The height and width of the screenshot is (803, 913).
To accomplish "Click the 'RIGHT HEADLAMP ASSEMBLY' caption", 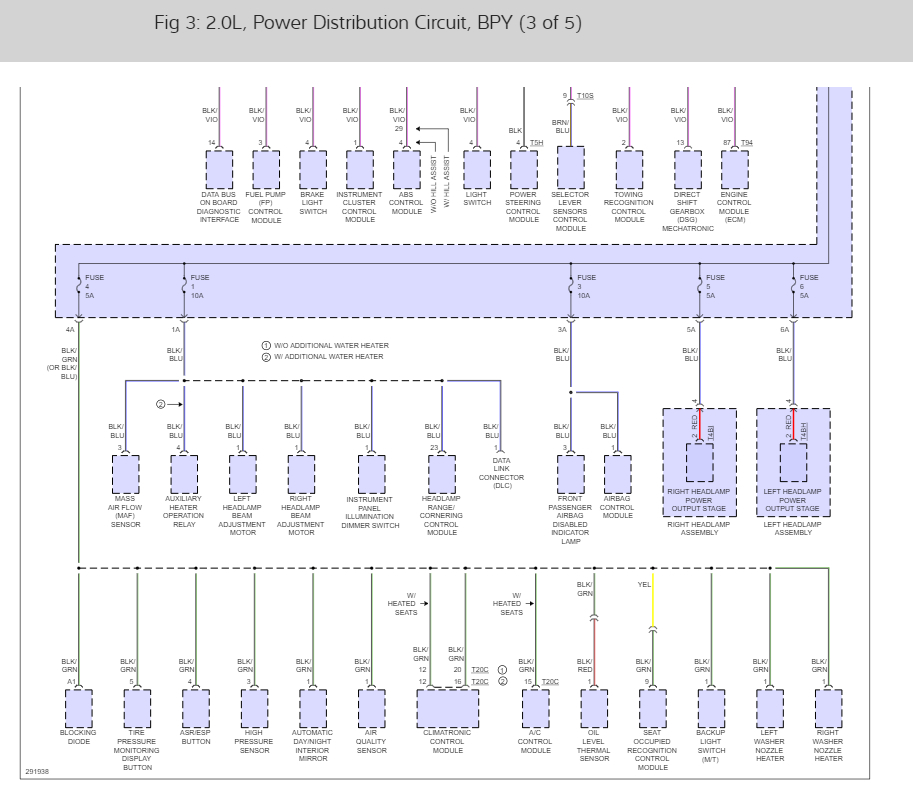I will point(699,529).
